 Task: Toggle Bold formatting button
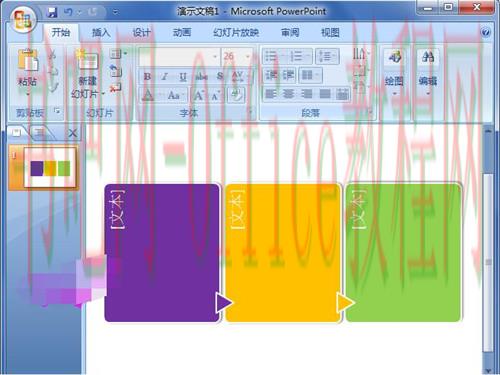pos(147,77)
